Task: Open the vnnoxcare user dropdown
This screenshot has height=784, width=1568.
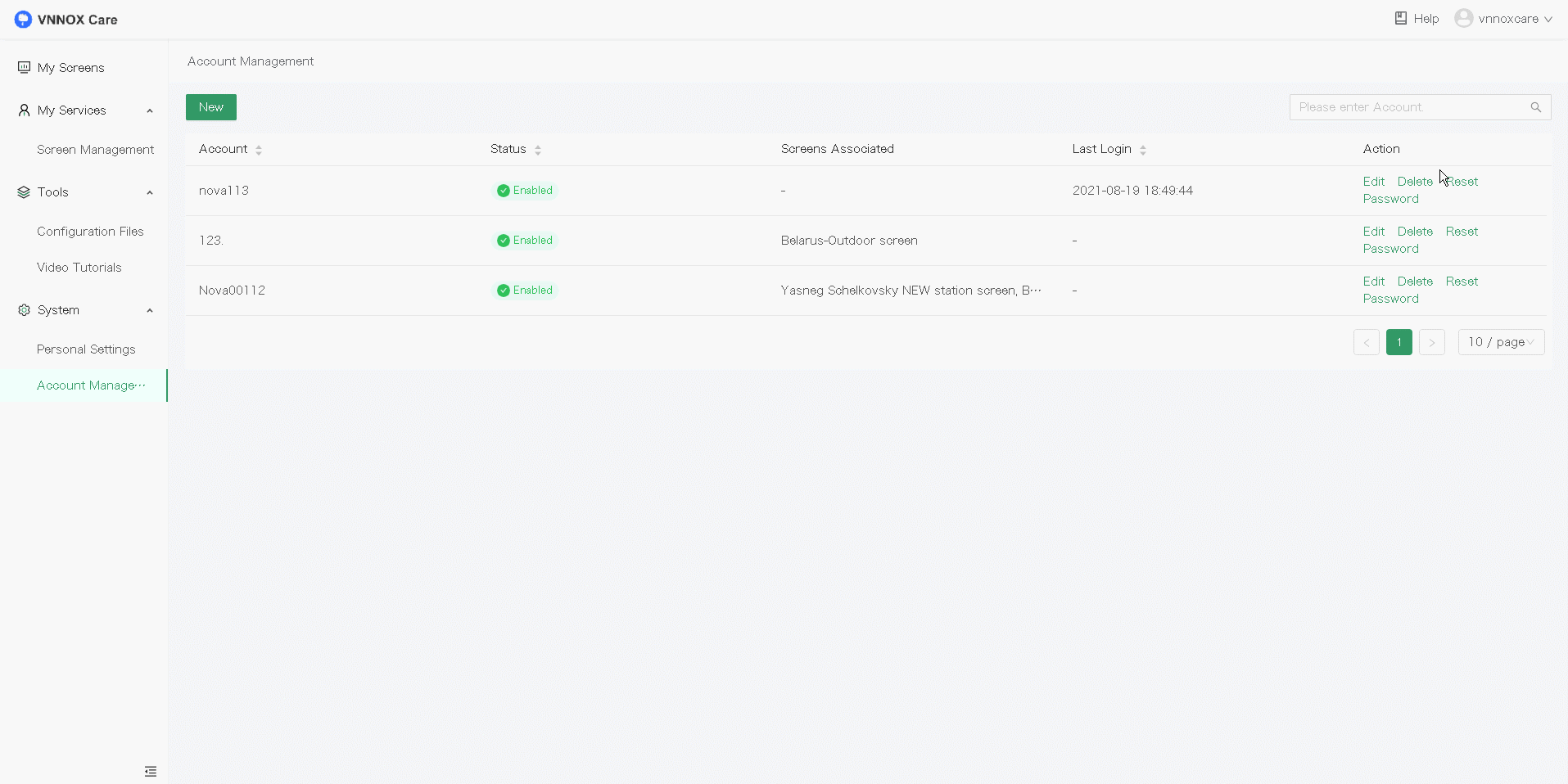Action: click(1515, 19)
